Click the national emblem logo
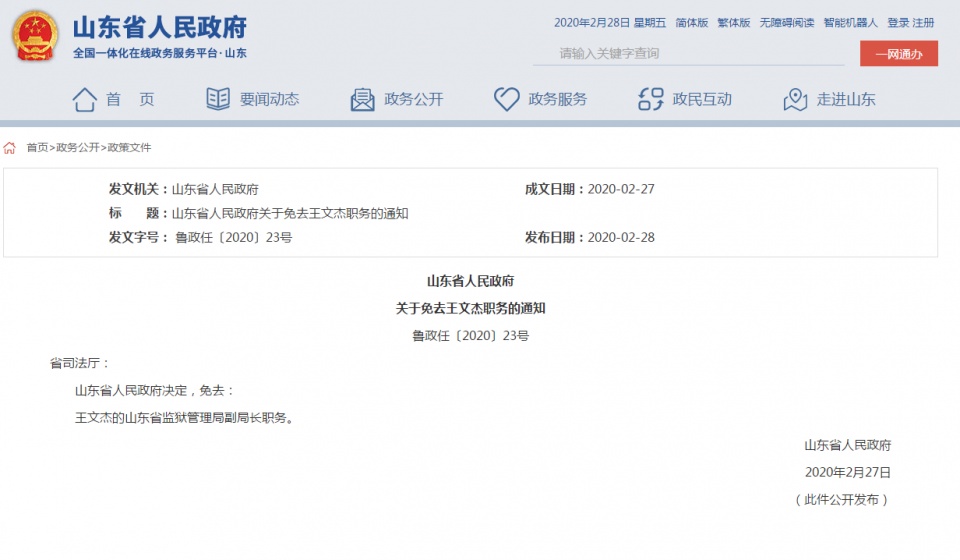Viewport: 960px width, 560px height. click(x=36, y=37)
